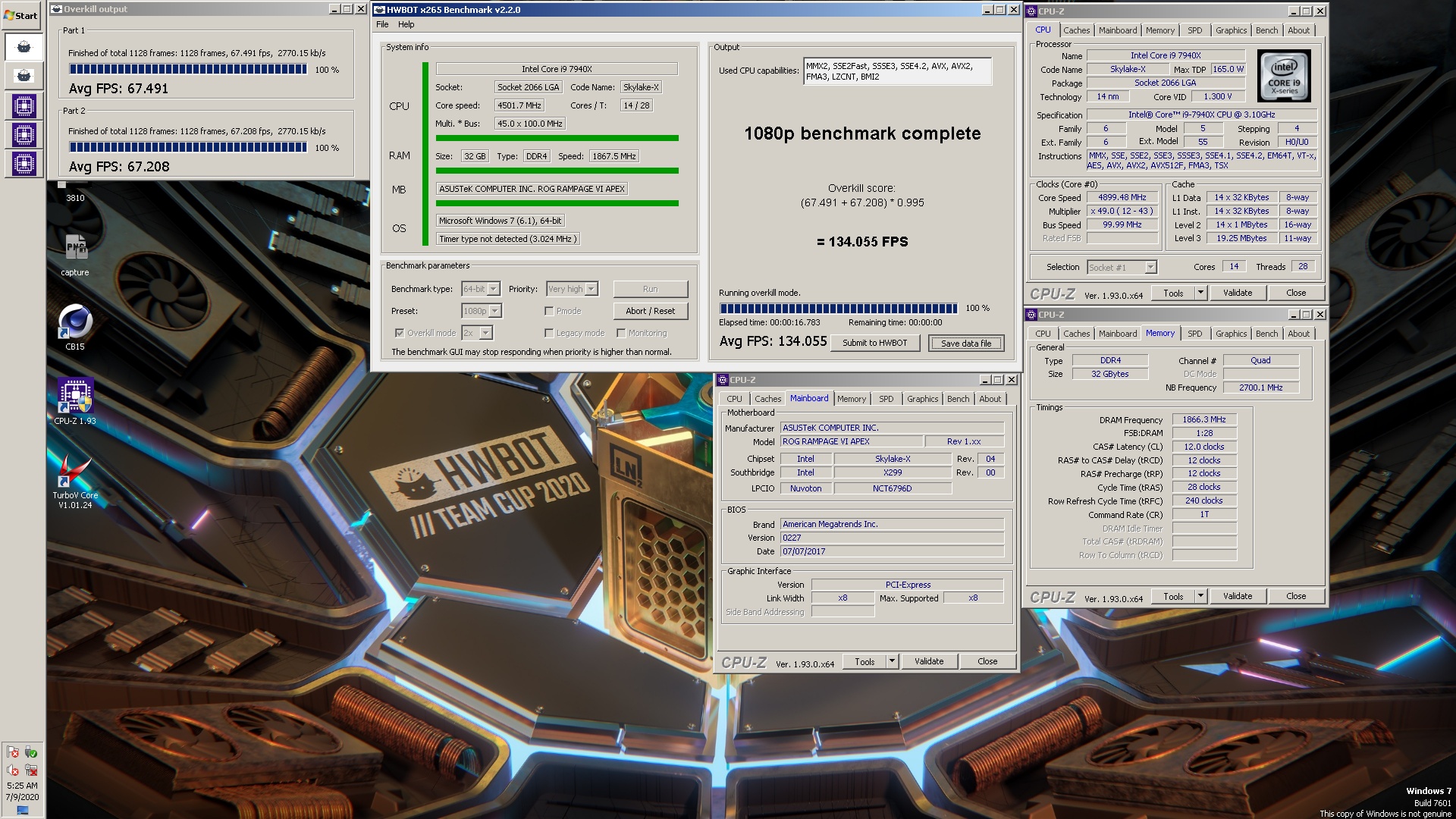This screenshot has height=819, width=1456.
Task: Select the 3810 desktop item
Action: point(75,193)
